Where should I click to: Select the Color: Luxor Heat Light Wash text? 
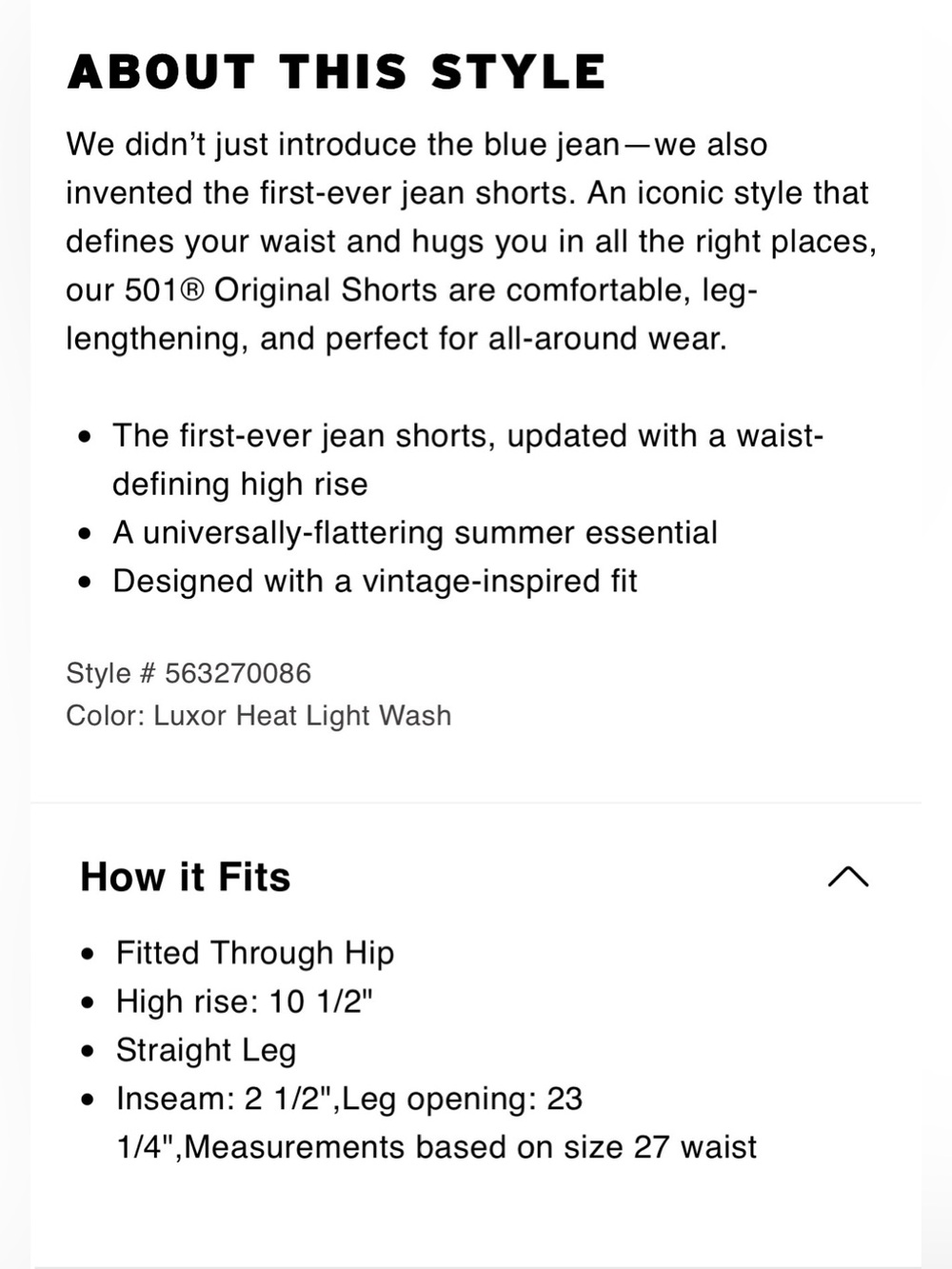coord(259,716)
